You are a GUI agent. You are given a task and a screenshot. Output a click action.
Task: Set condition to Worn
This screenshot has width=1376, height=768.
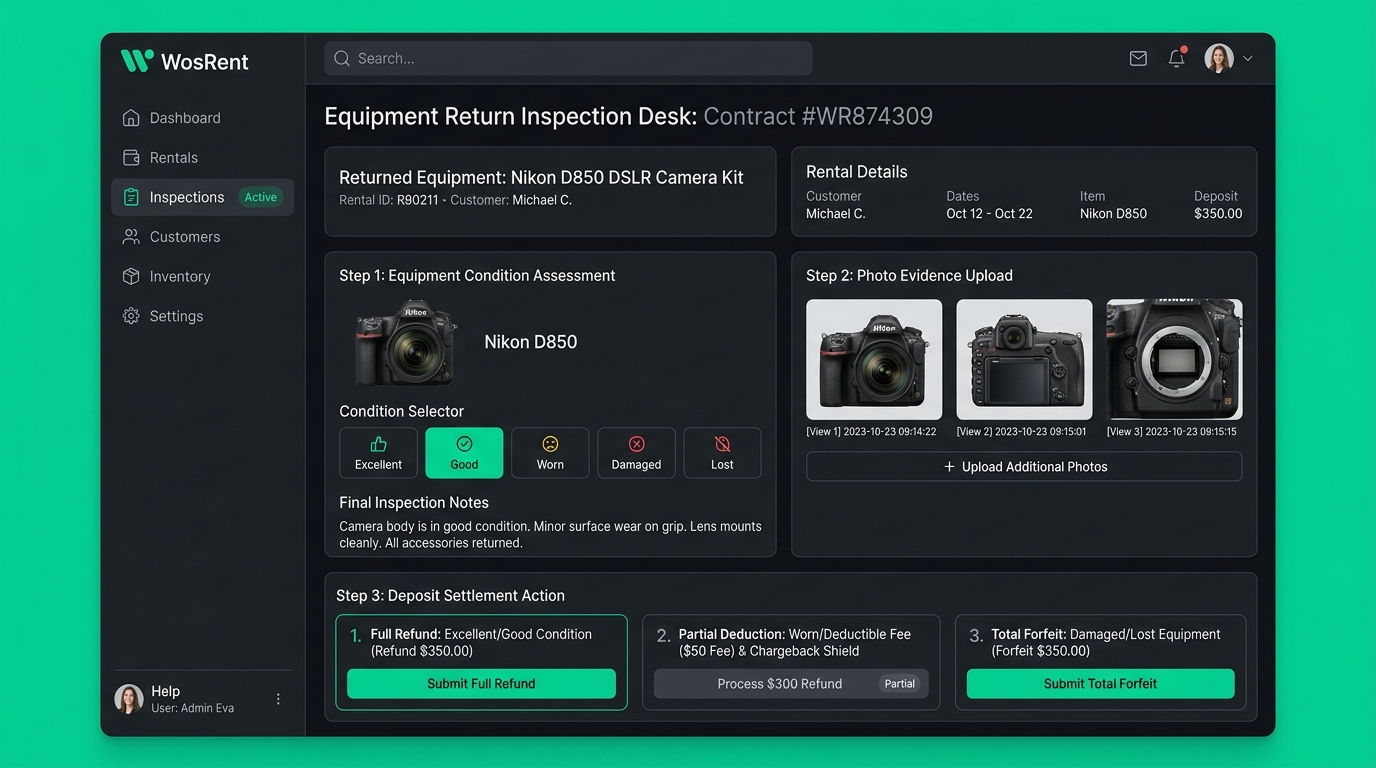click(x=550, y=453)
